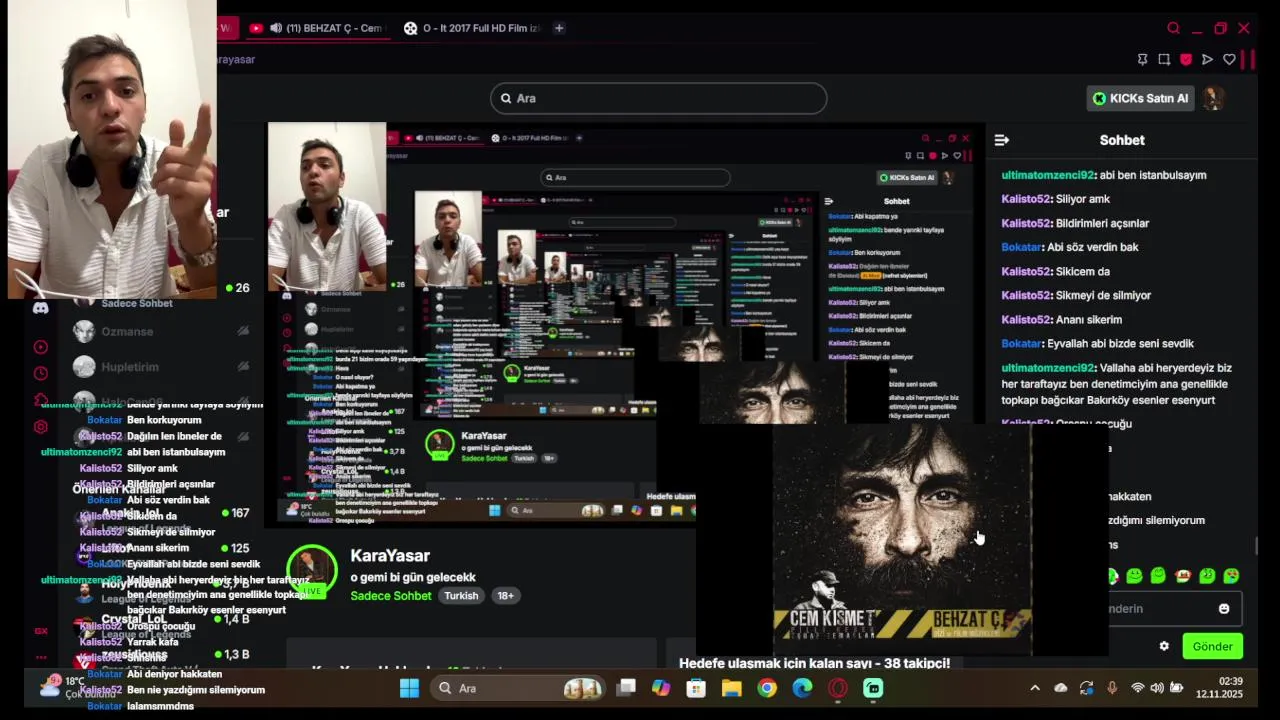Open the player arrow icon in toolbar

pos(1207,60)
